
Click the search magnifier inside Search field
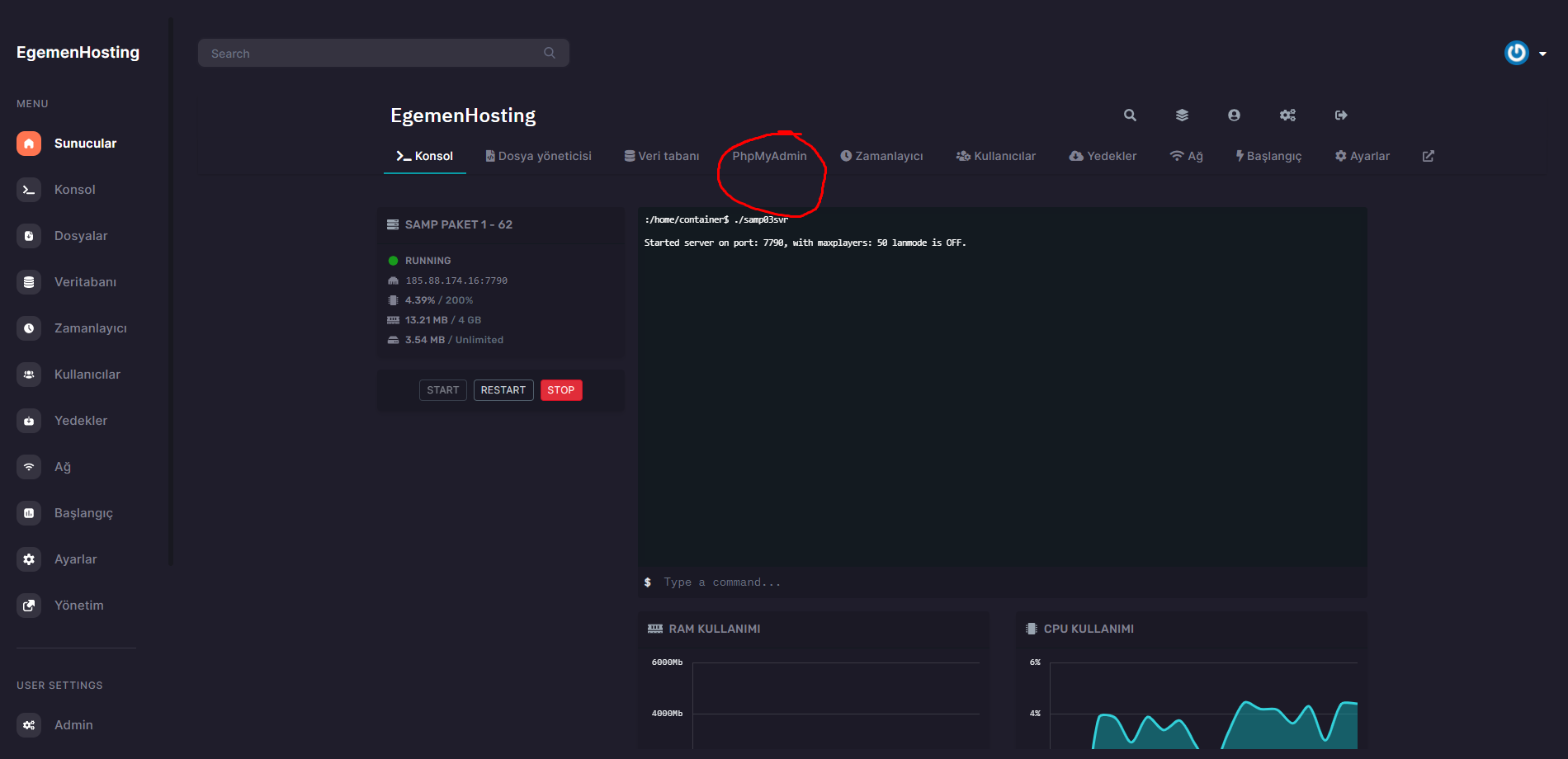pyautogui.click(x=550, y=53)
